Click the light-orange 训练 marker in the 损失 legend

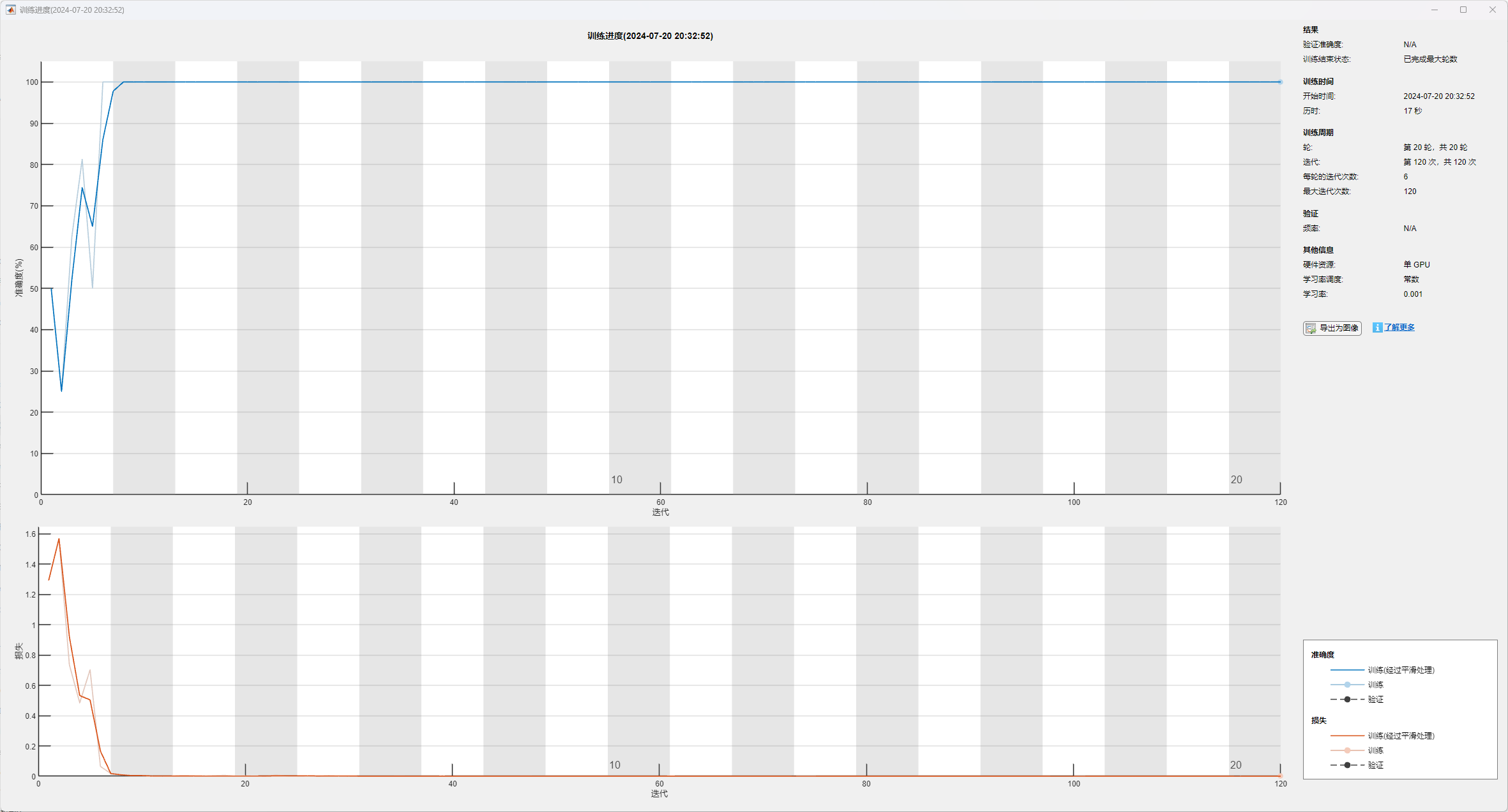pos(1347,750)
